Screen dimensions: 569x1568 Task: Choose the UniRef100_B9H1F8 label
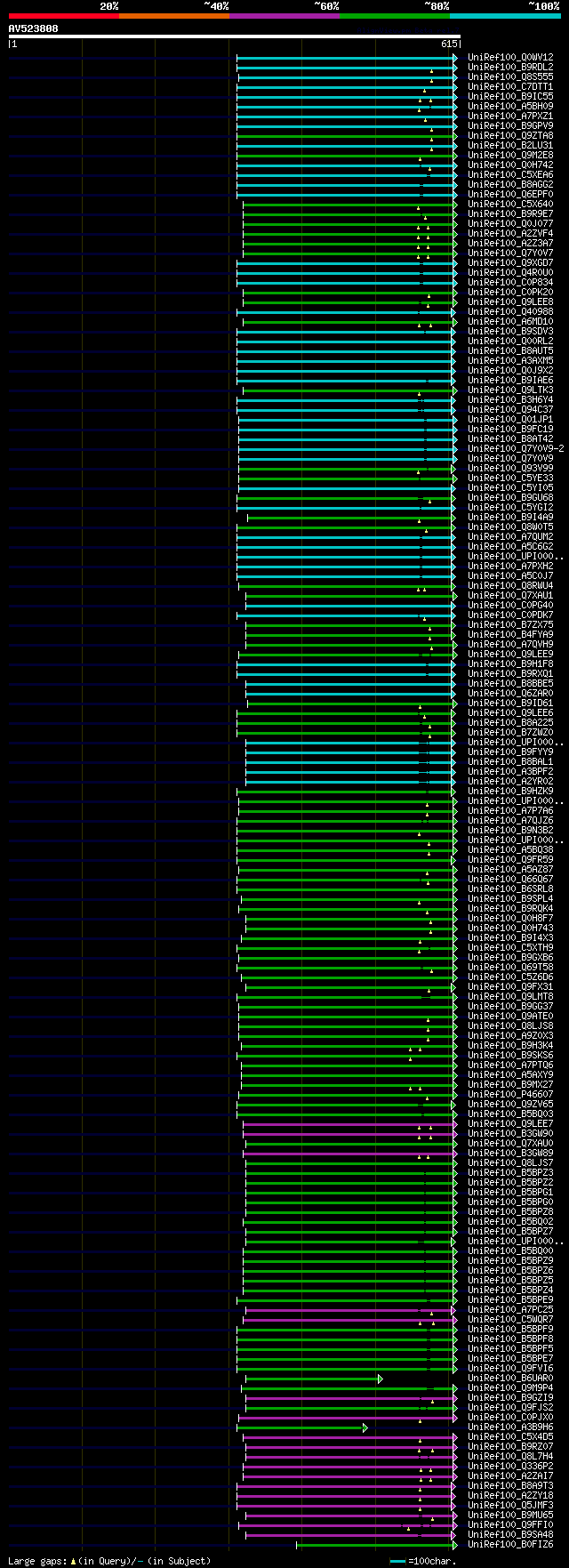click(x=510, y=664)
